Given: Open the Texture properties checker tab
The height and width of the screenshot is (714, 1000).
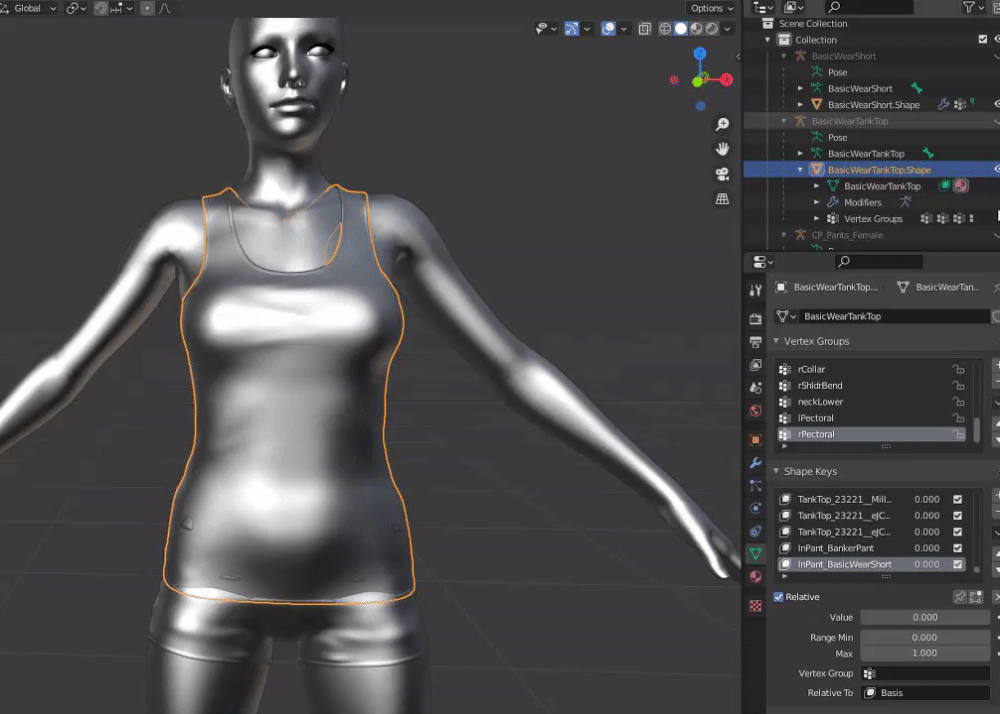Looking at the screenshot, I should (x=756, y=606).
